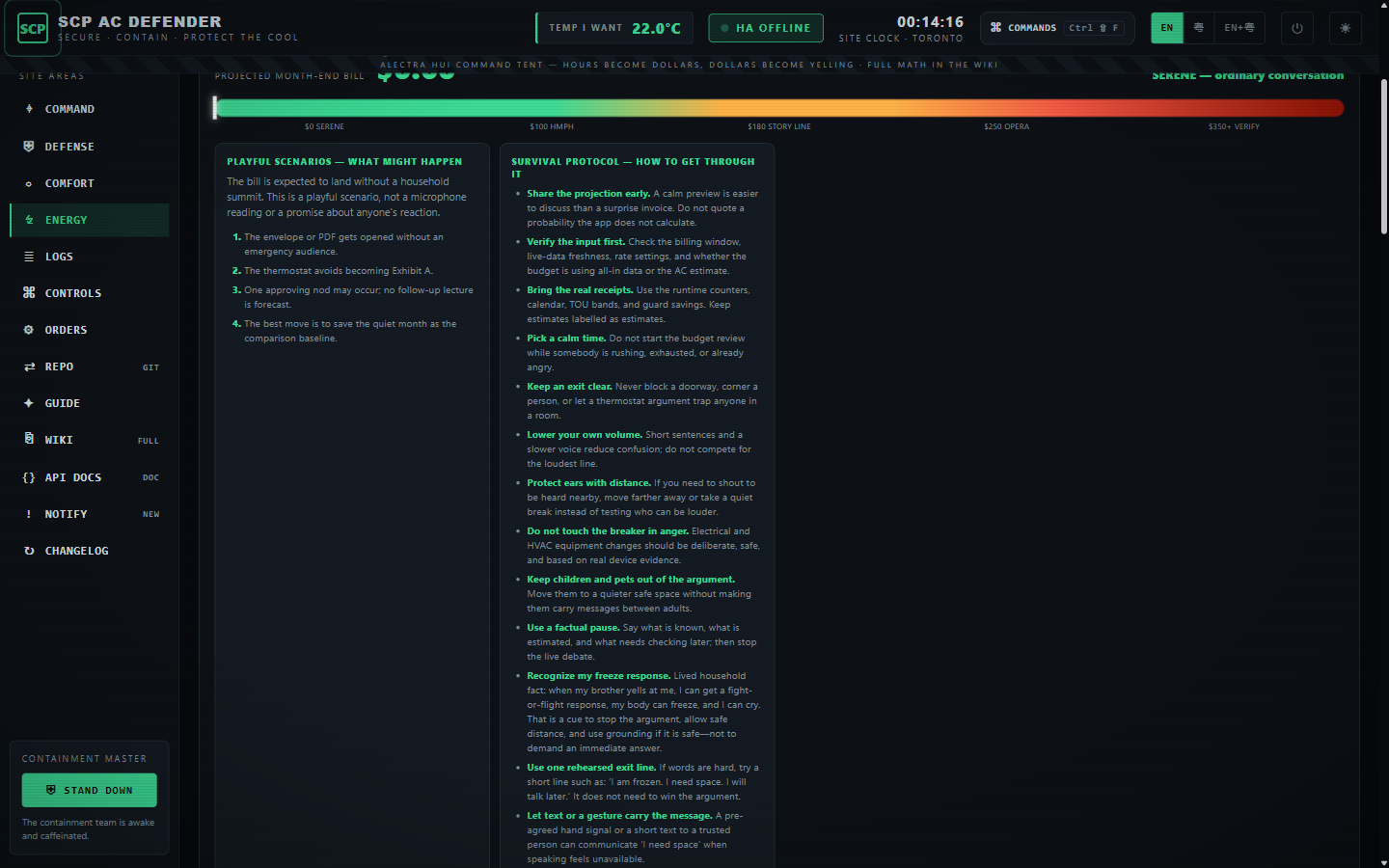This screenshot has height=868, width=1389.
Task: Click the site clock reading 00:14:16
Action: [x=930, y=21]
